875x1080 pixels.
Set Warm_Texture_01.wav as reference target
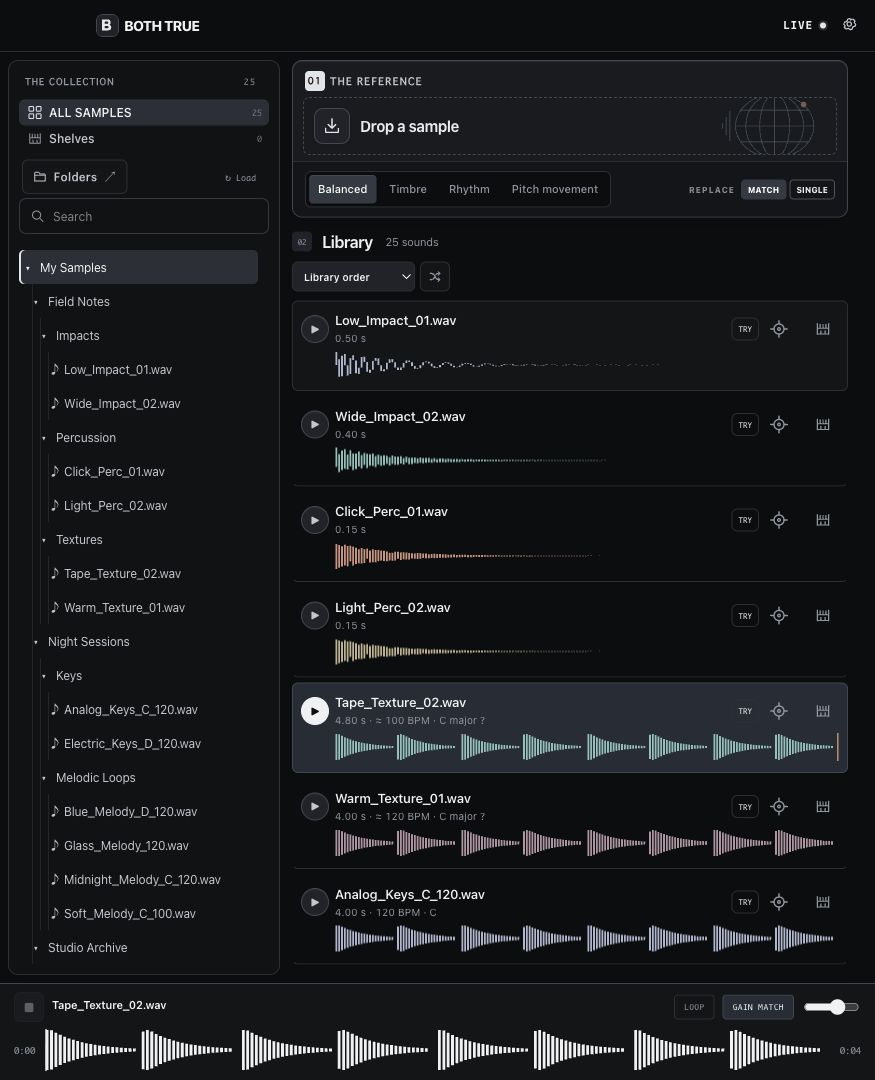[779, 807]
